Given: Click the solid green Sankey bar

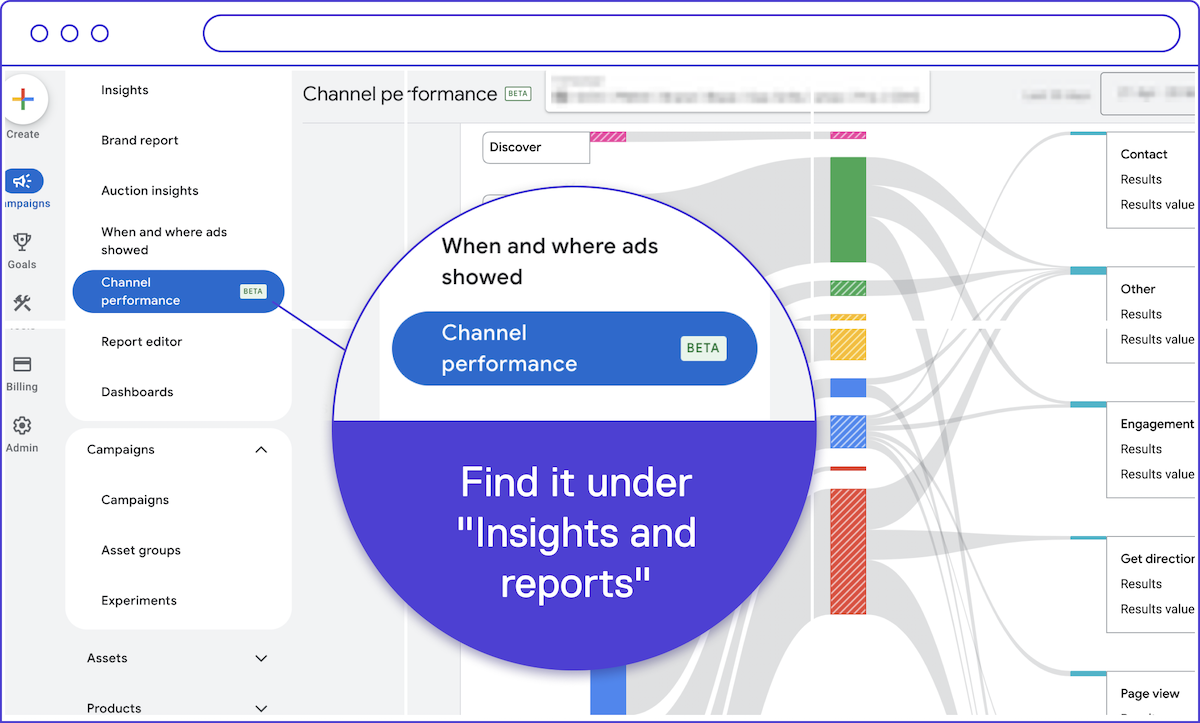Looking at the screenshot, I should 848,209.
